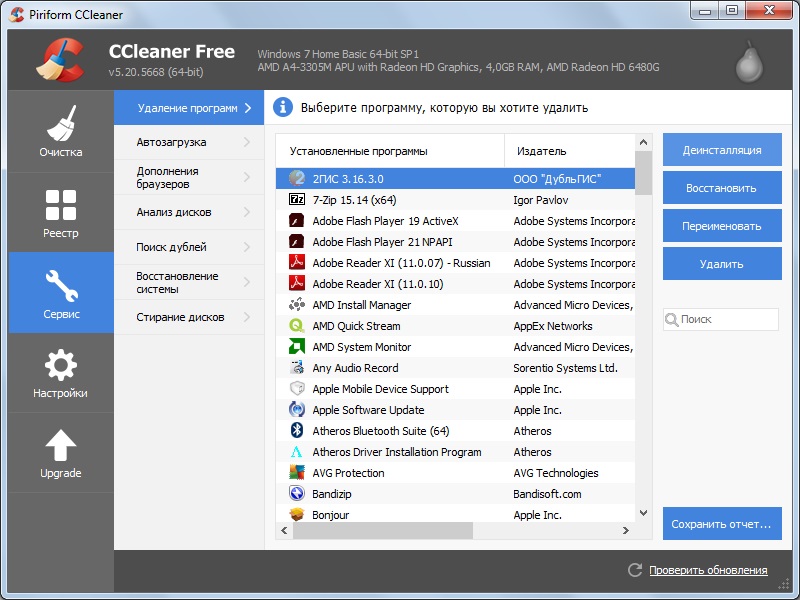Click the refresh icon beside Проверить обновления

pyautogui.click(x=634, y=570)
